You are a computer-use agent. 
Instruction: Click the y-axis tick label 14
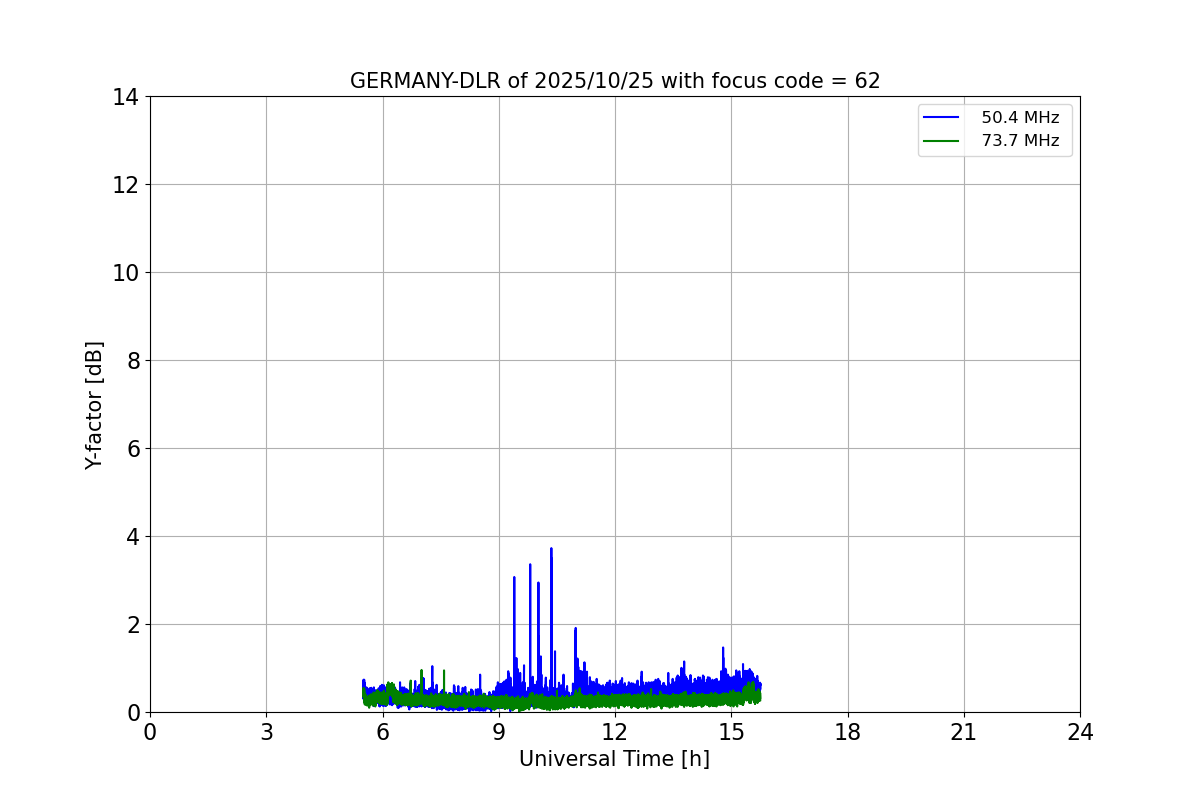coord(125,97)
